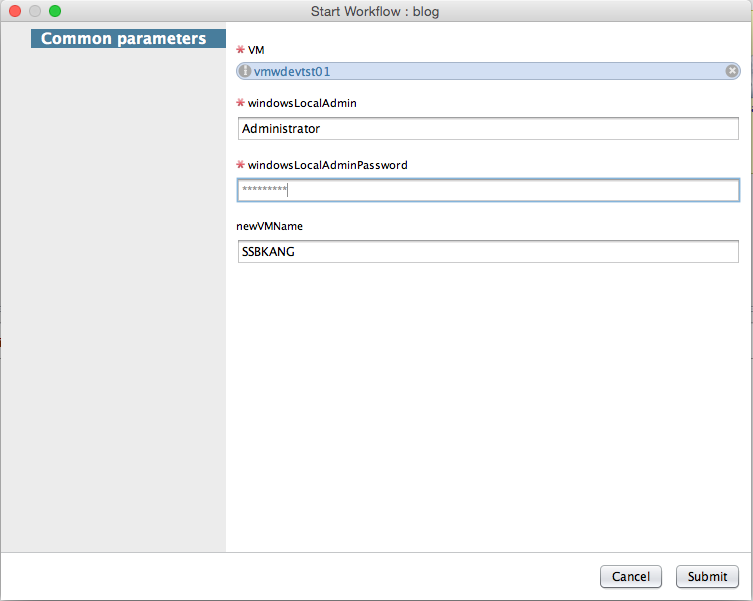753x601 pixels.
Task: Select the vmwdevtst01 VM entry
Action: tap(292, 71)
